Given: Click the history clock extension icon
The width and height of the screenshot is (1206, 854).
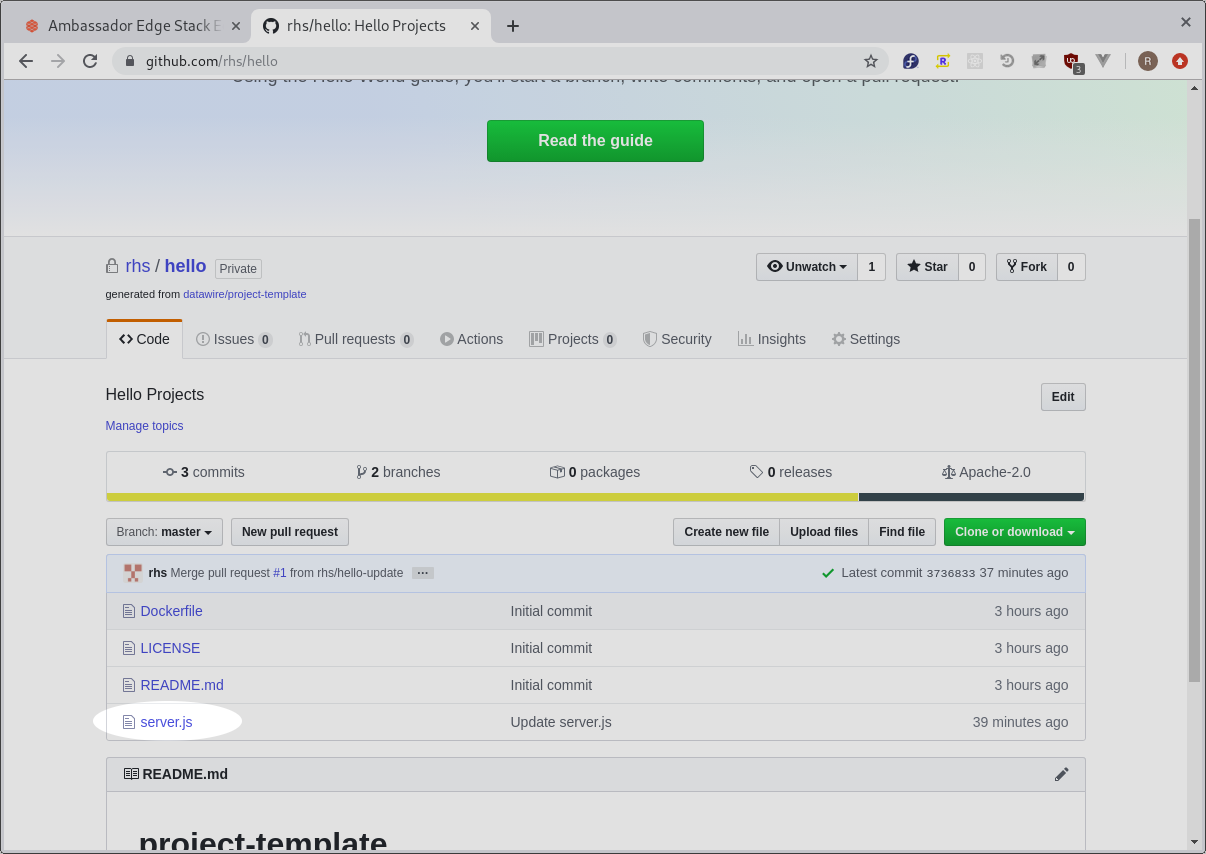Looking at the screenshot, I should coord(1007,61).
